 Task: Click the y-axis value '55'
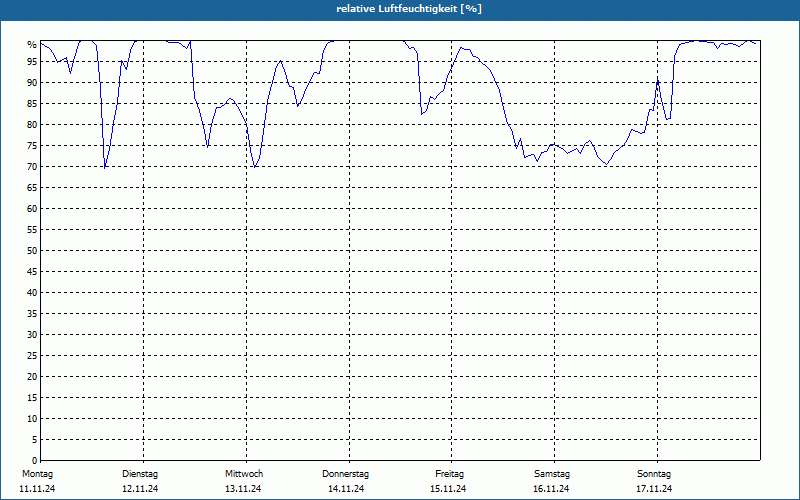(x=32, y=230)
